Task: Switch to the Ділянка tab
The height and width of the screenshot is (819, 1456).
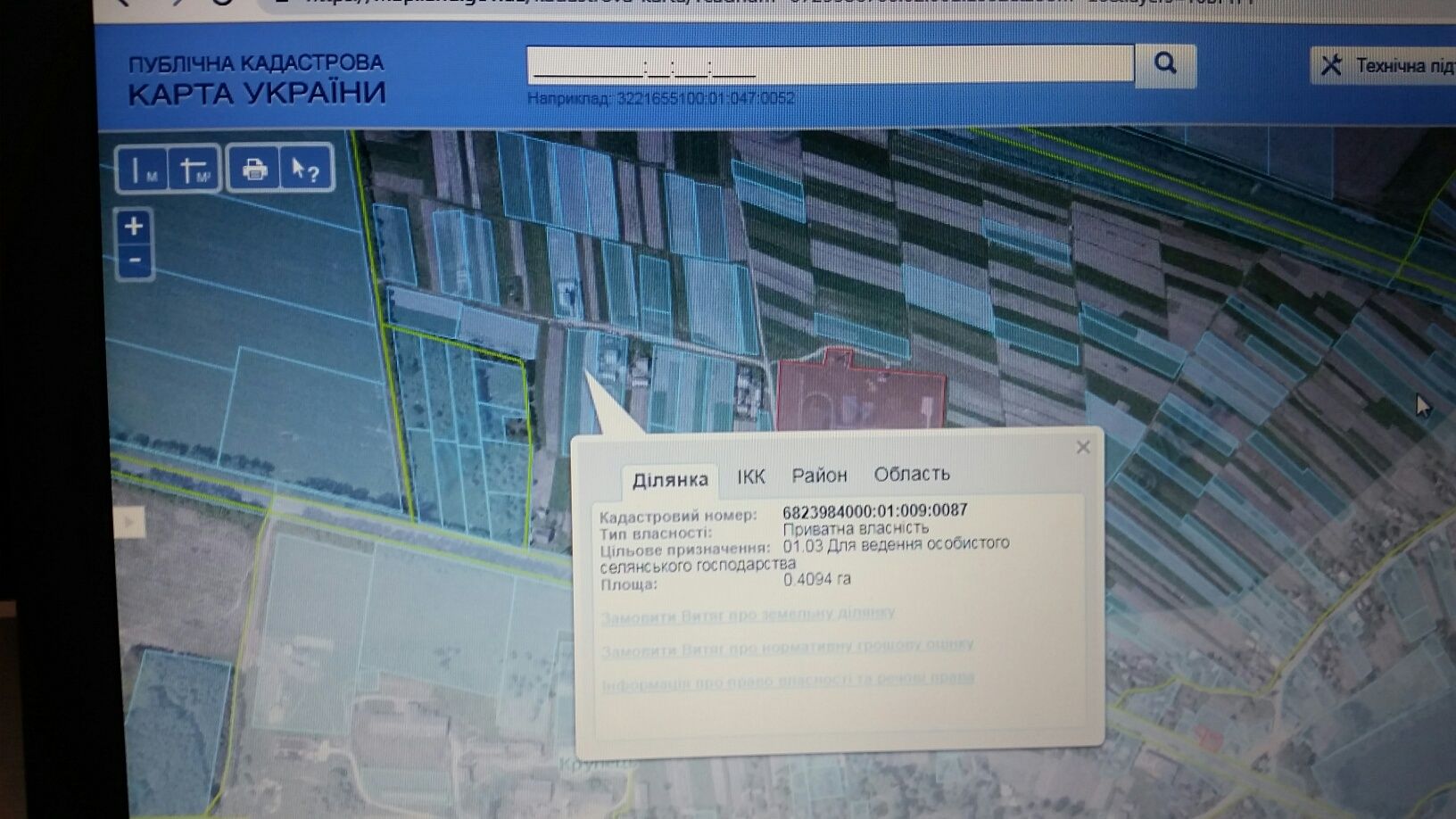Action: [670, 480]
